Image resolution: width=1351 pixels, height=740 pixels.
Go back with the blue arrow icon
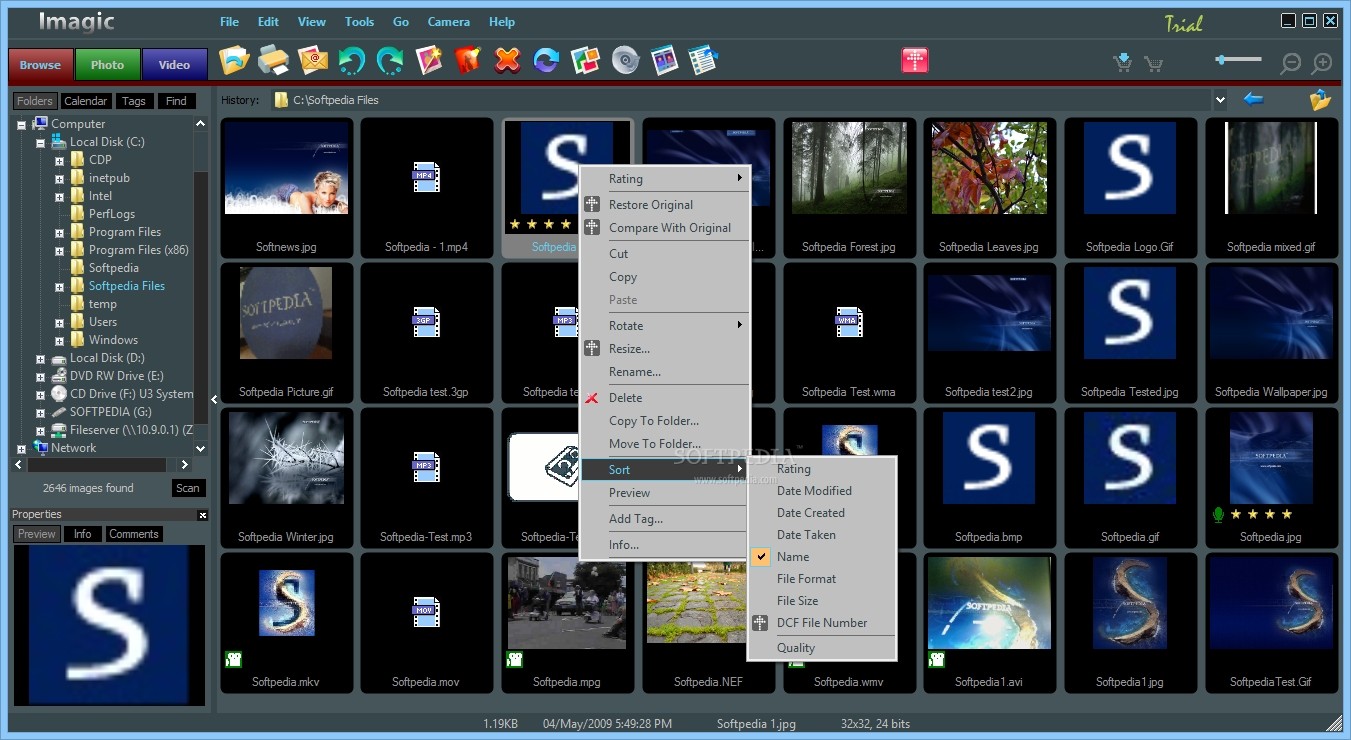[x=1253, y=98]
